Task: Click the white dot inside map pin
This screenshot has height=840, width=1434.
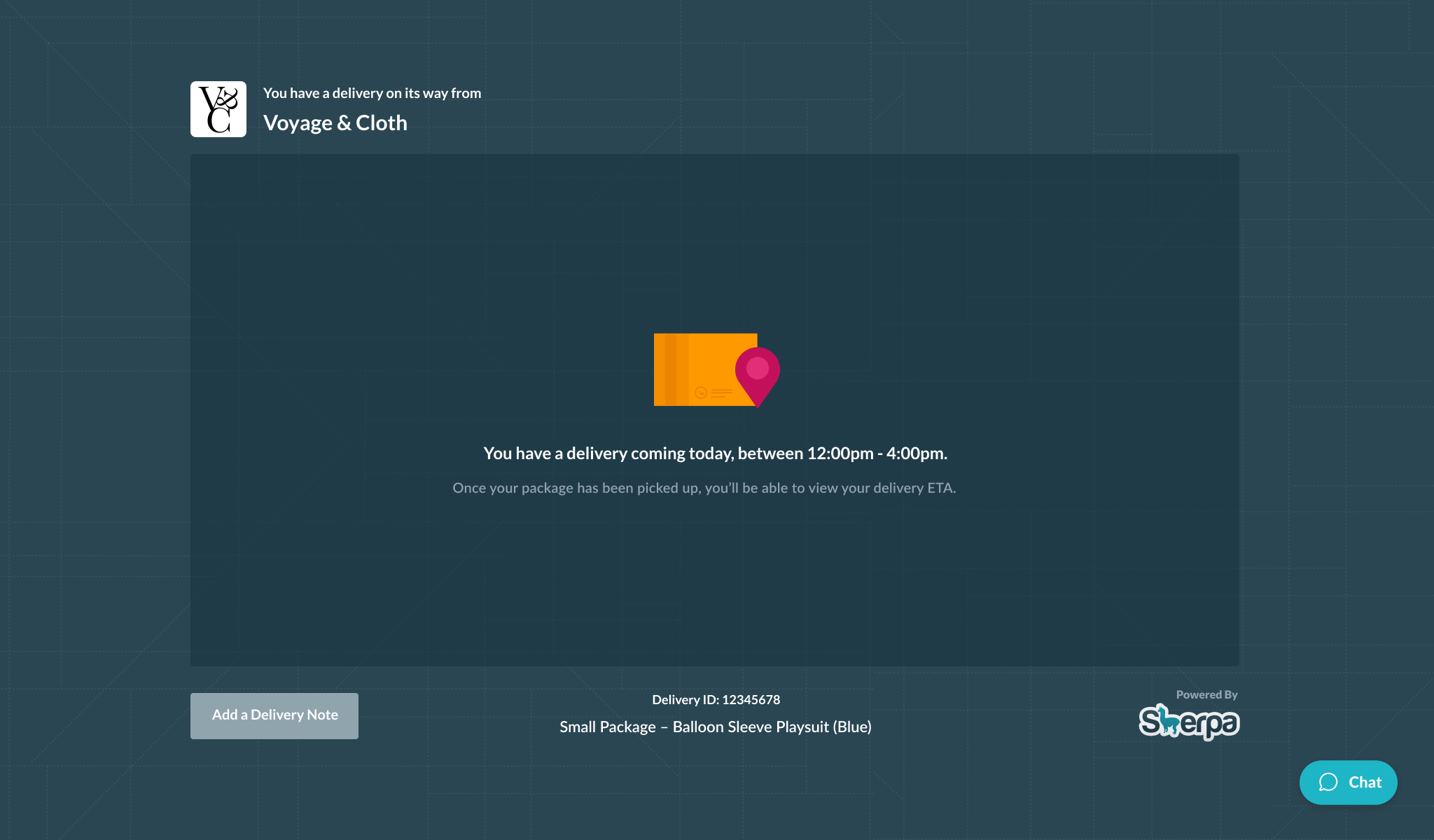Action: click(x=757, y=367)
